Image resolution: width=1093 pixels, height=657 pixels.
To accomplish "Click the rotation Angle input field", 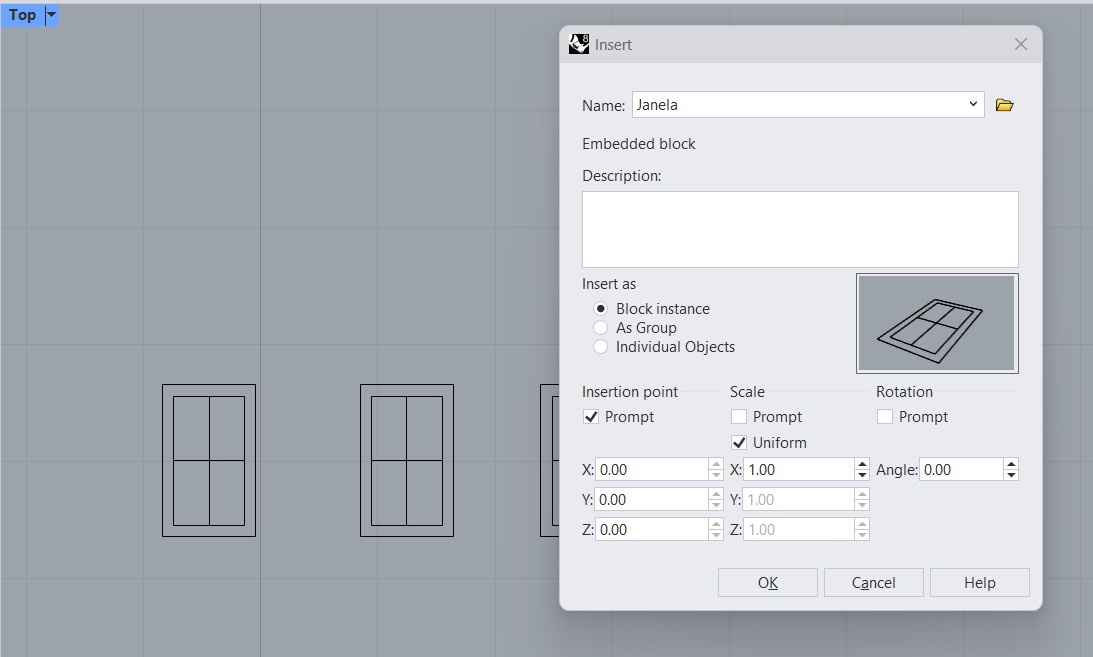I will pos(960,470).
